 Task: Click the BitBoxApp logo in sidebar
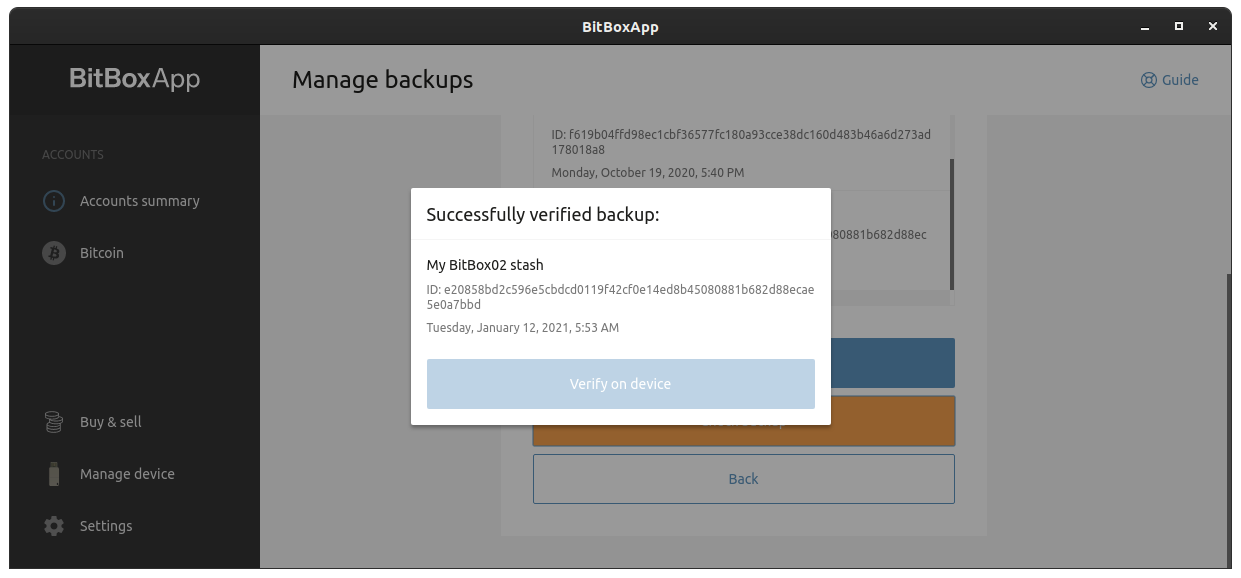(134, 79)
